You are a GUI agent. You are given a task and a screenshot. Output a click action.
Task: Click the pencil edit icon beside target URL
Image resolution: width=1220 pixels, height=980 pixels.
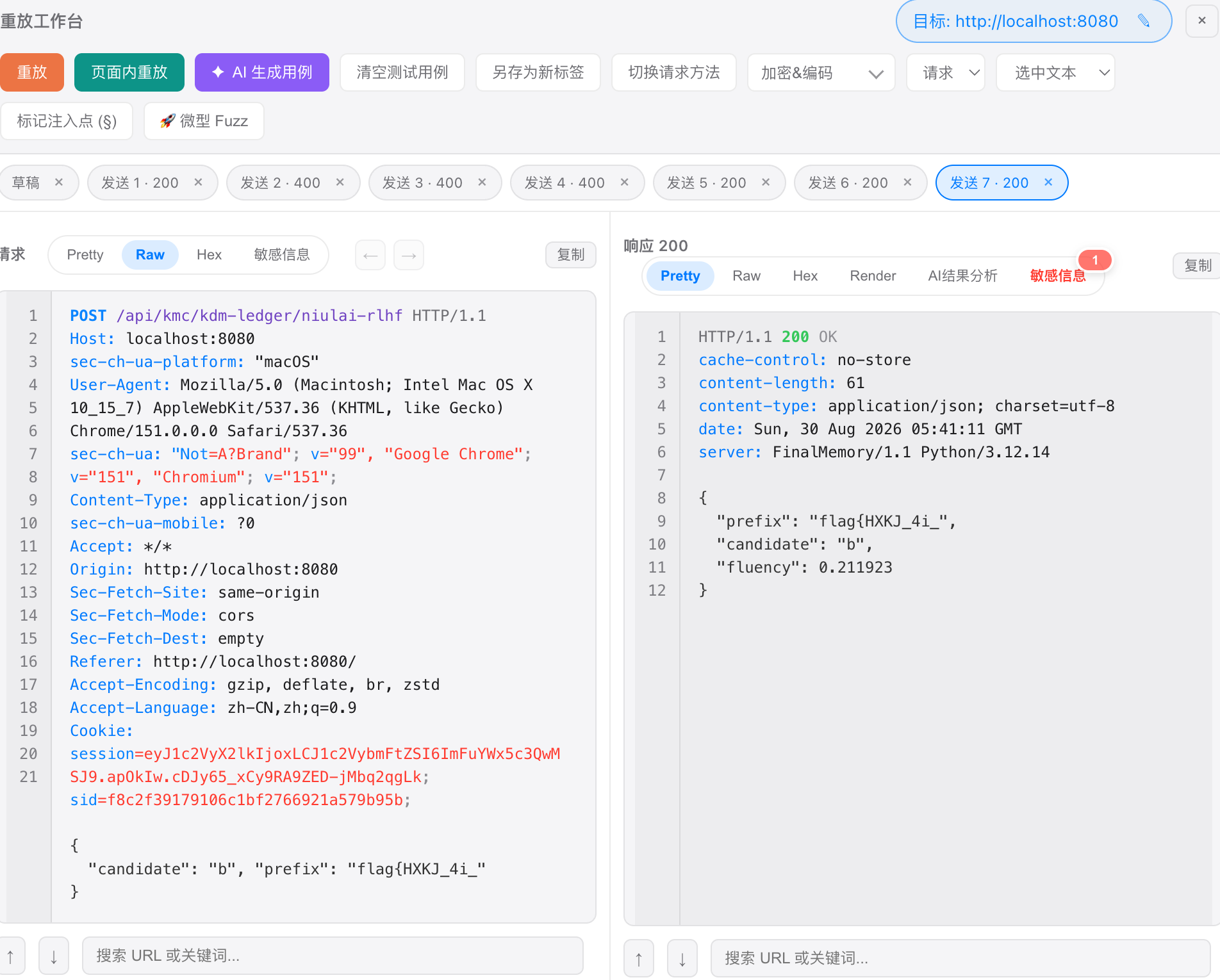coord(1144,21)
